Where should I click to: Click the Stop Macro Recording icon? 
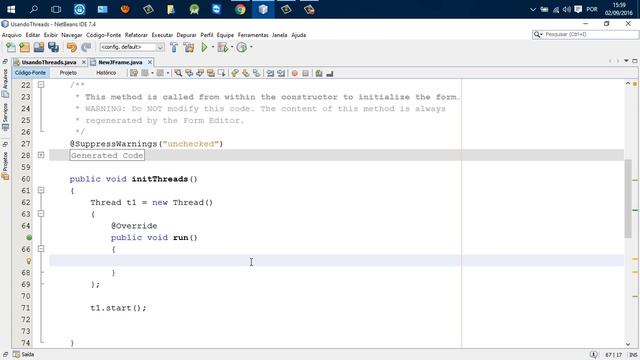305,73
